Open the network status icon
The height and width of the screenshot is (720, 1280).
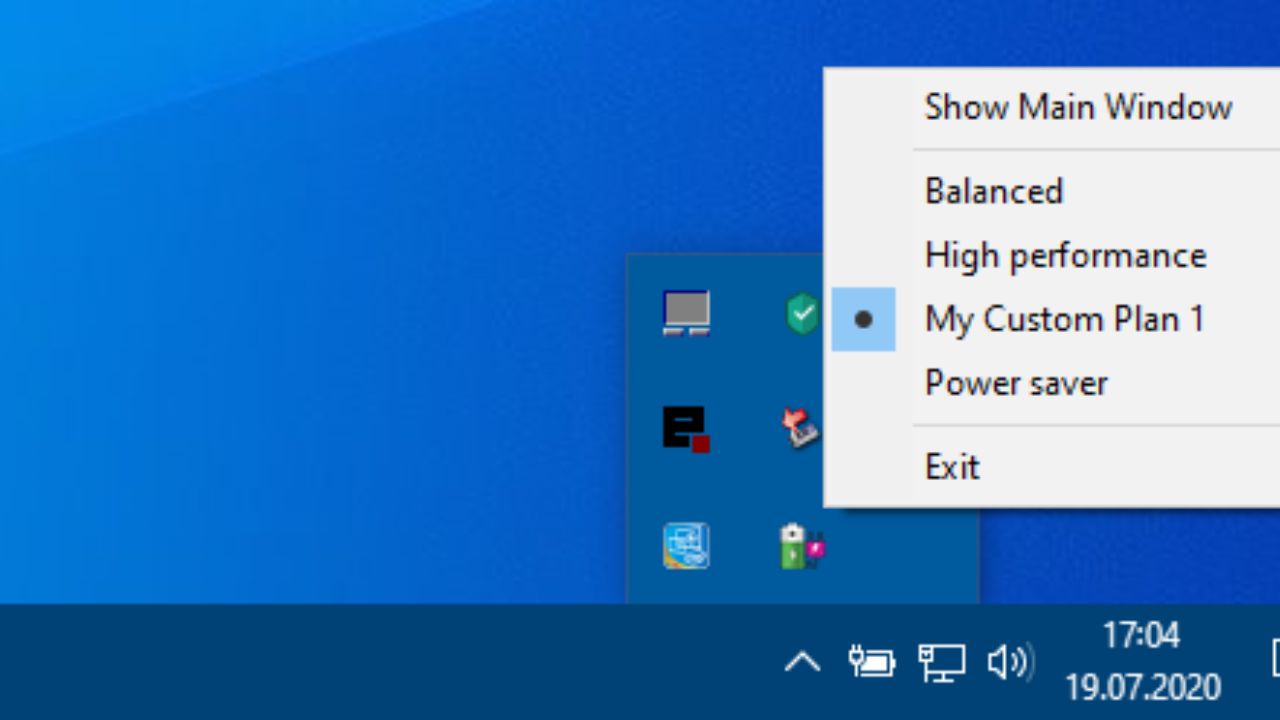click(941, 661)
